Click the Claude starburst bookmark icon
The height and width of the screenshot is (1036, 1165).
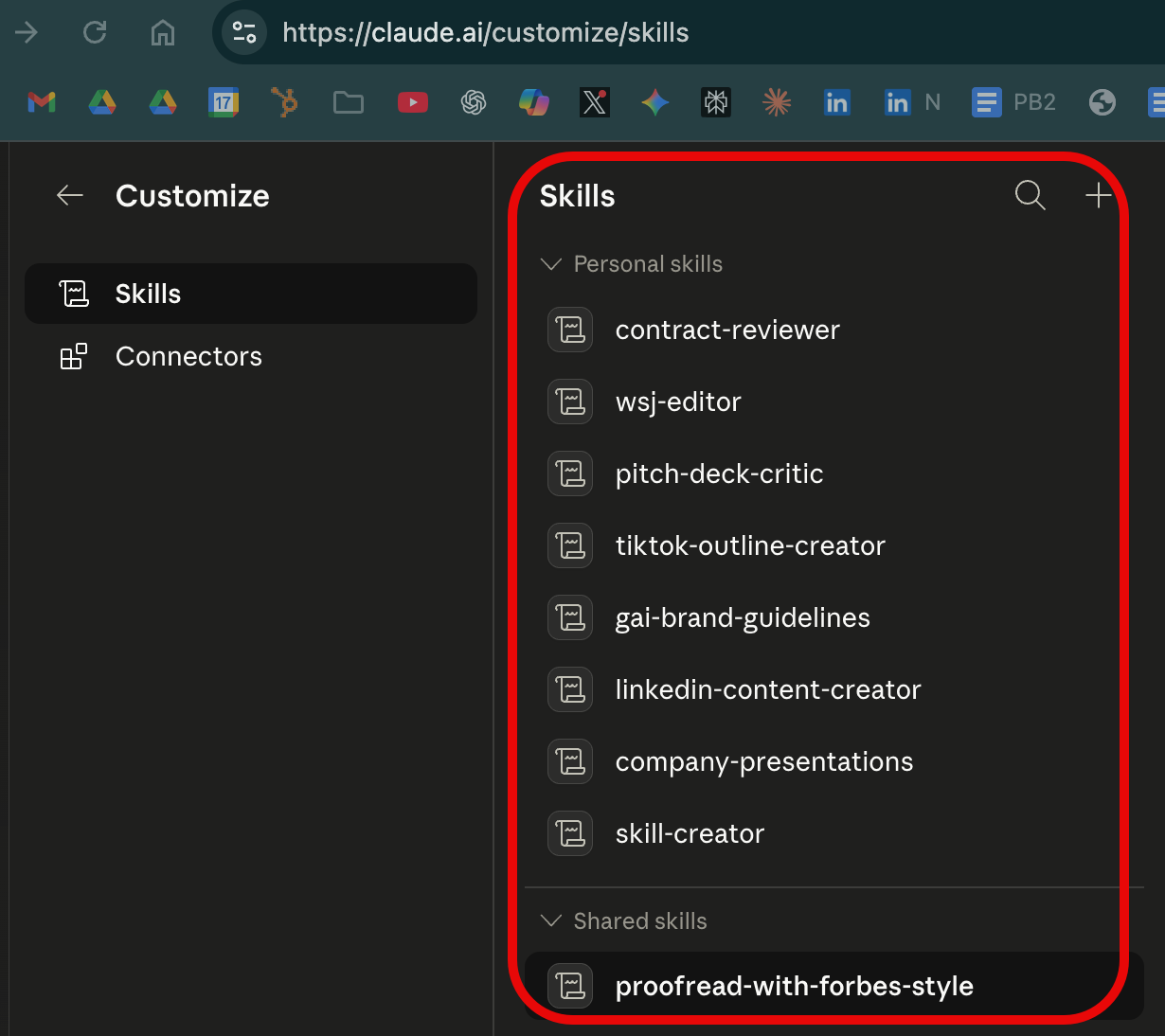(x=777, y=102)
